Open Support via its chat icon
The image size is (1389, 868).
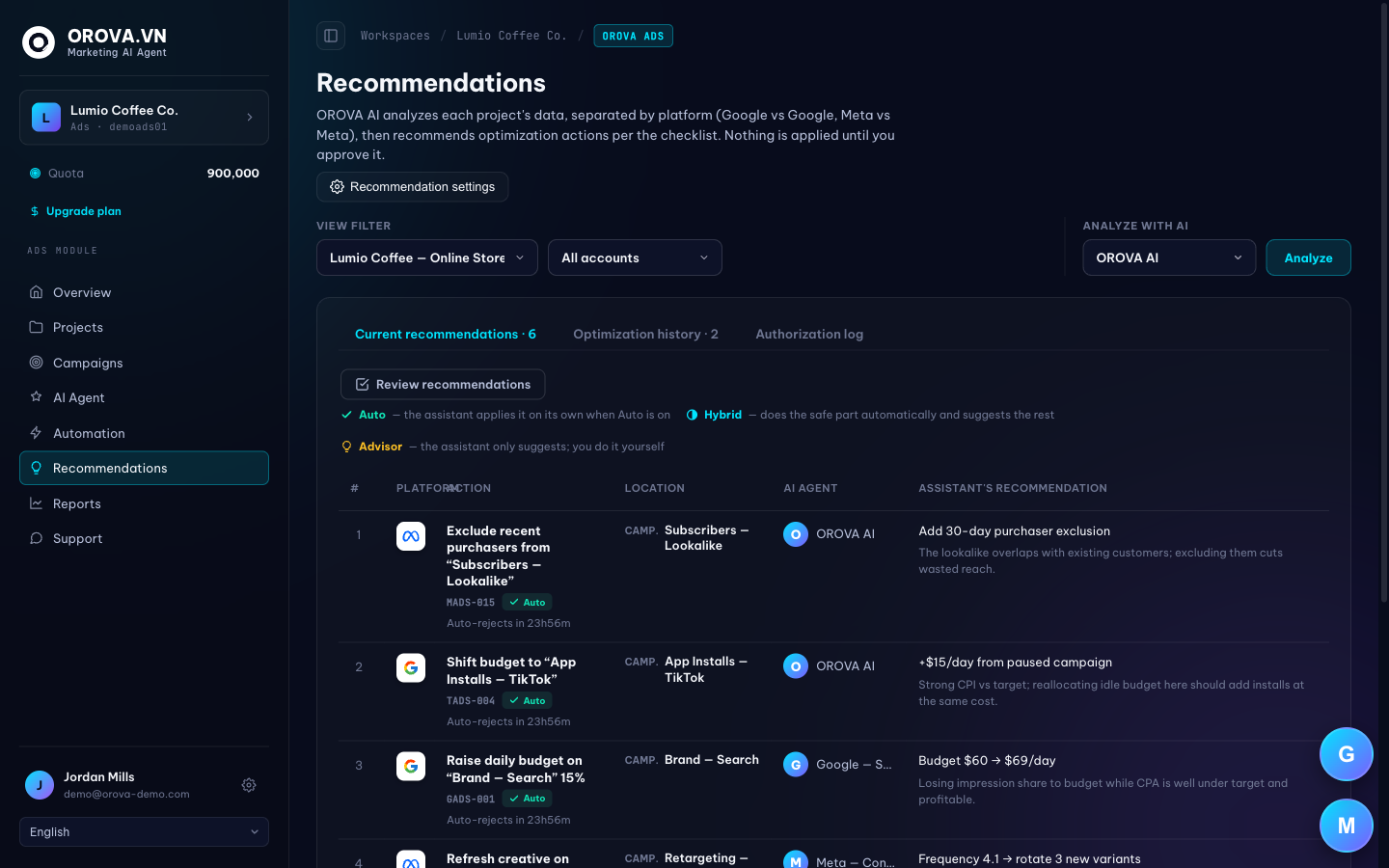pos(36,538)
